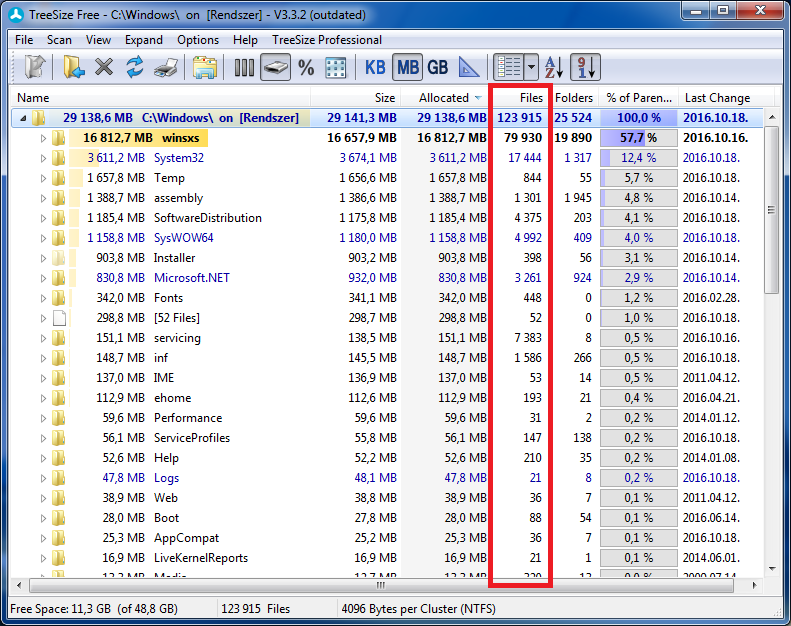
Task: Click the 12,4 % bar for System32
Action: [x=639, y=158]
